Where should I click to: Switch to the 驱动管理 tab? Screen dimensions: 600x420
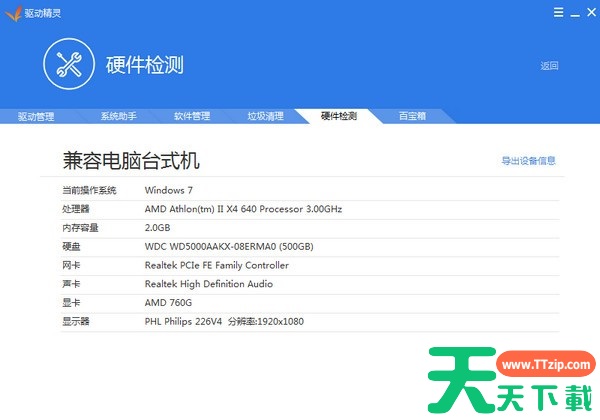(36, 116)
